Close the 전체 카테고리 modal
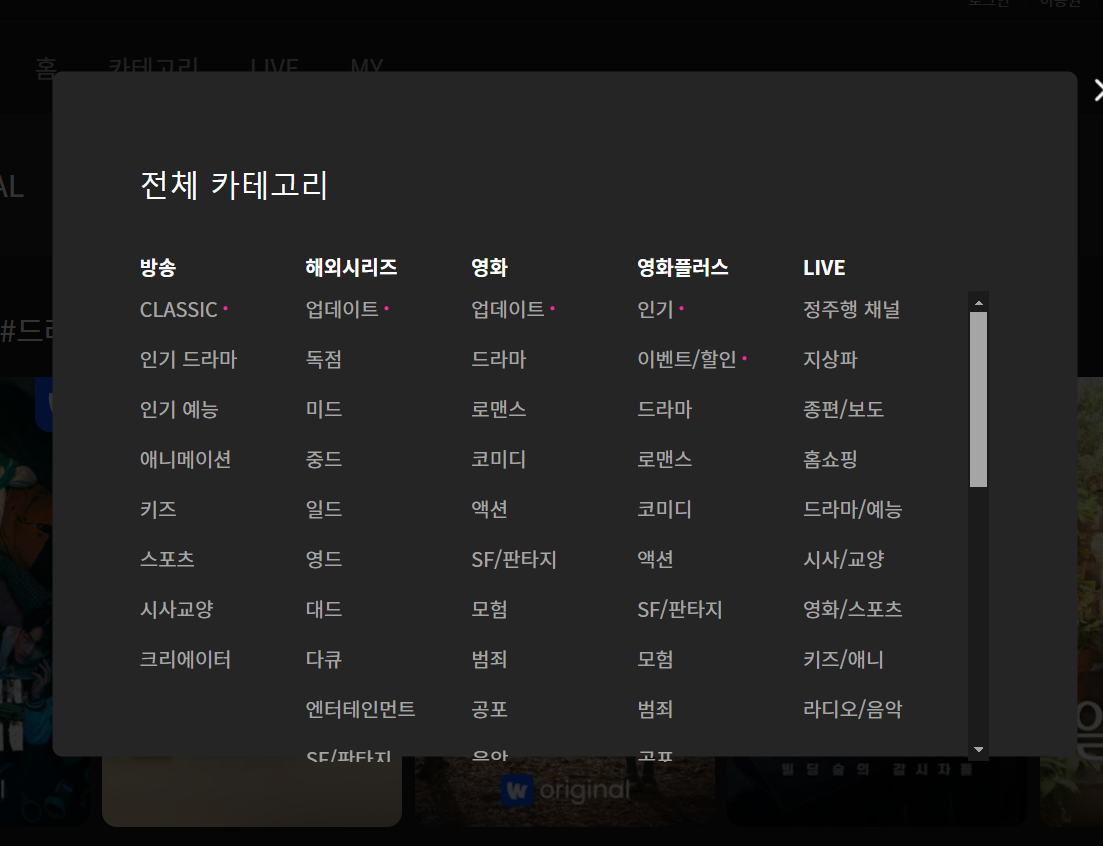 1098,90
